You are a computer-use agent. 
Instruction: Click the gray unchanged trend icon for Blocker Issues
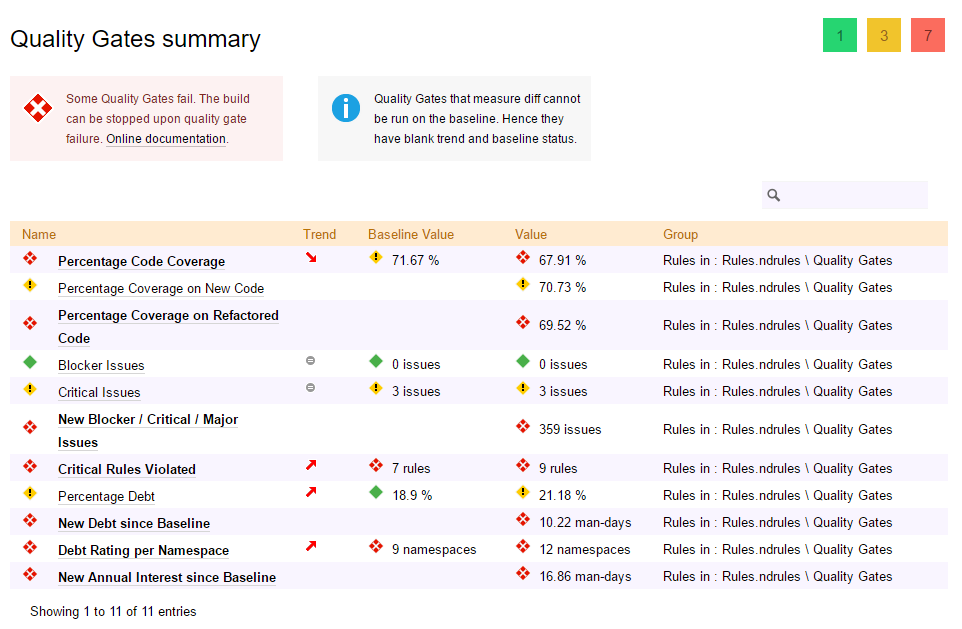coord(310,361)
